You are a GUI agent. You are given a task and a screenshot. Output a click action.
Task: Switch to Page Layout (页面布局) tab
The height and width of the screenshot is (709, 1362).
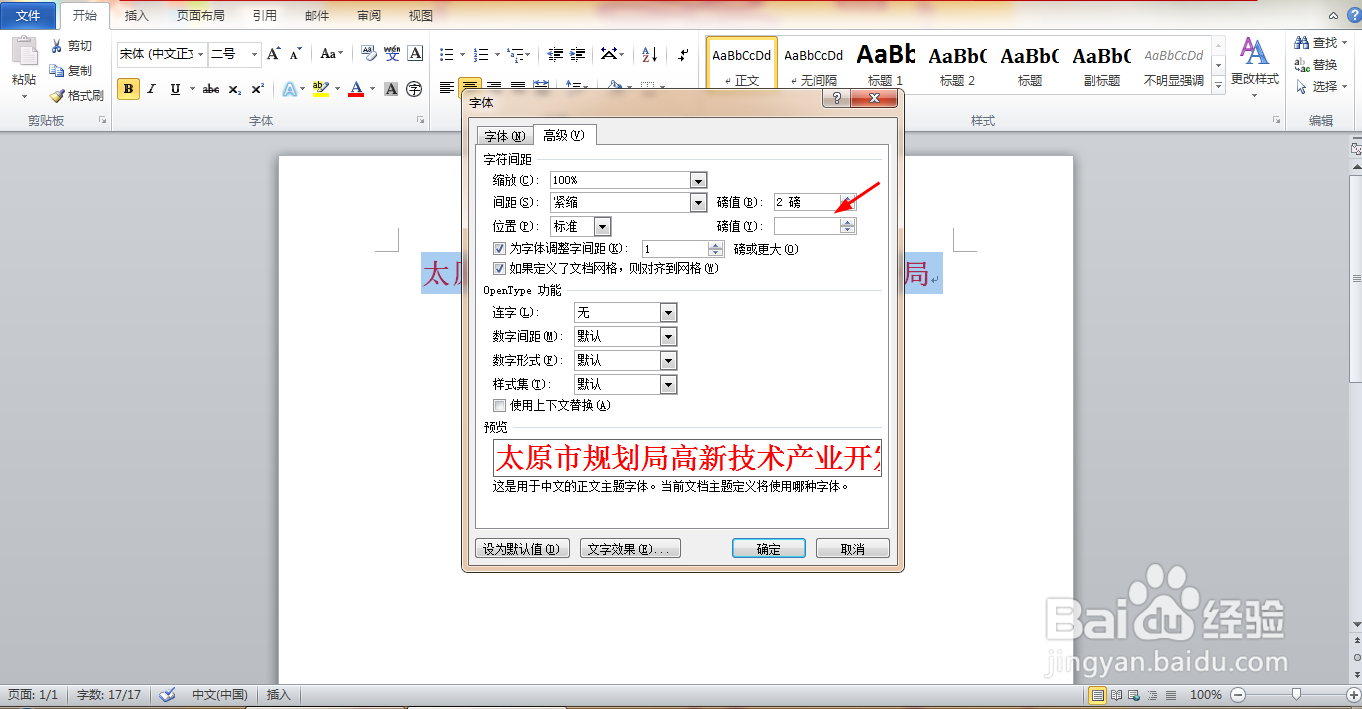coord(201,16)
